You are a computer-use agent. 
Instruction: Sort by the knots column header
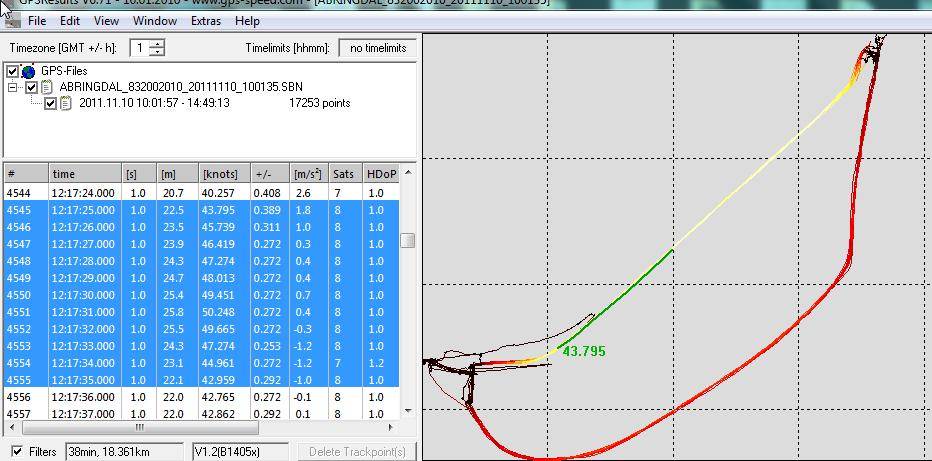223,174
